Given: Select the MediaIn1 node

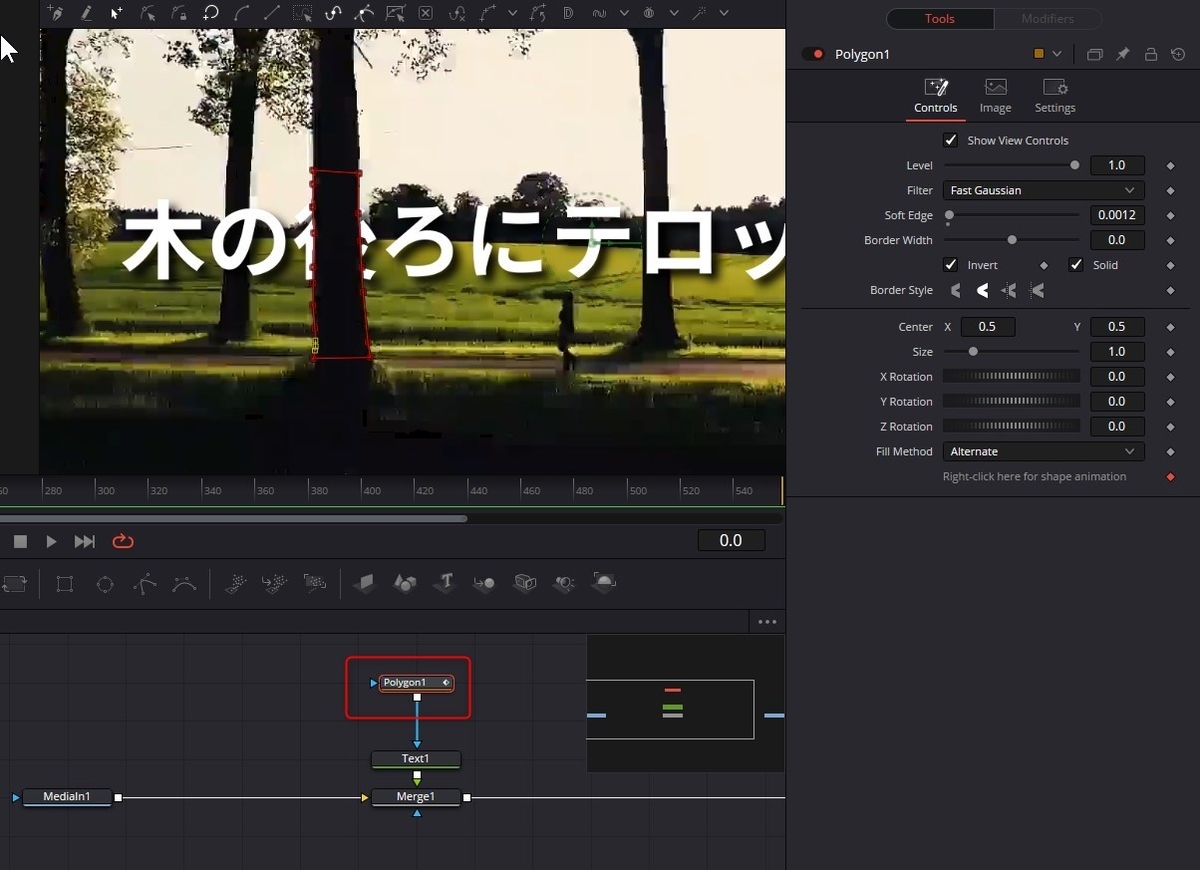Looking at the screenshot, I should (67, 797).
